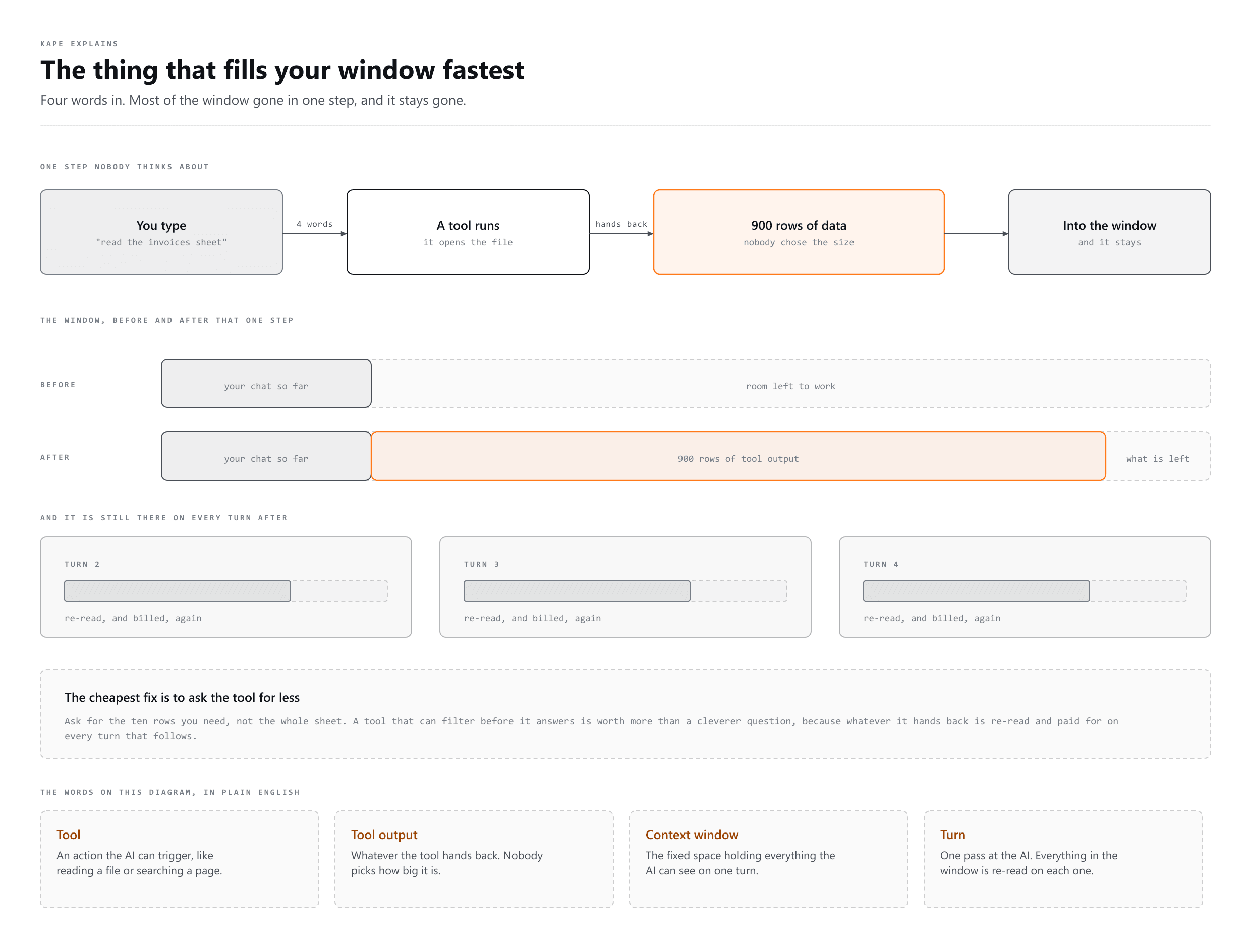Open the 'Tool output' glossary card
The image size is (1251, 952).
[x=473, y=859]
